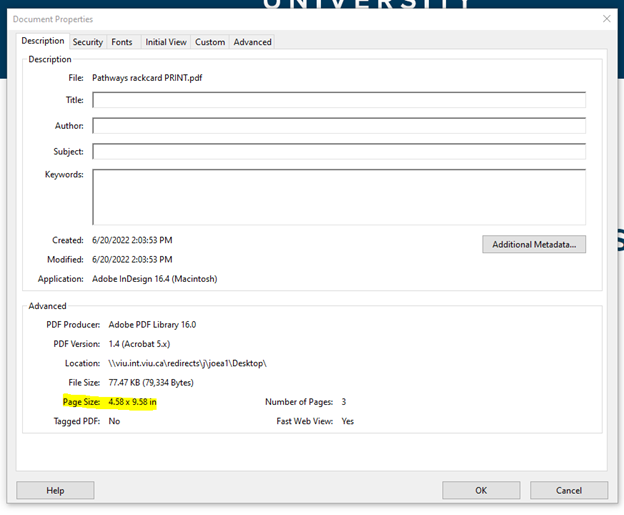Switch to the Security tab

click(x=87, y=42)
